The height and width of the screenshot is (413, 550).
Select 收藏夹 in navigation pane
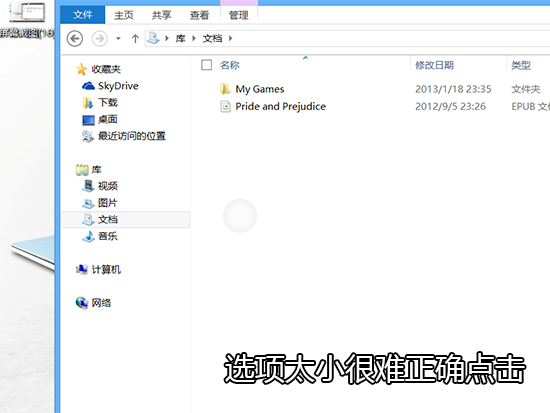point(106,69)
